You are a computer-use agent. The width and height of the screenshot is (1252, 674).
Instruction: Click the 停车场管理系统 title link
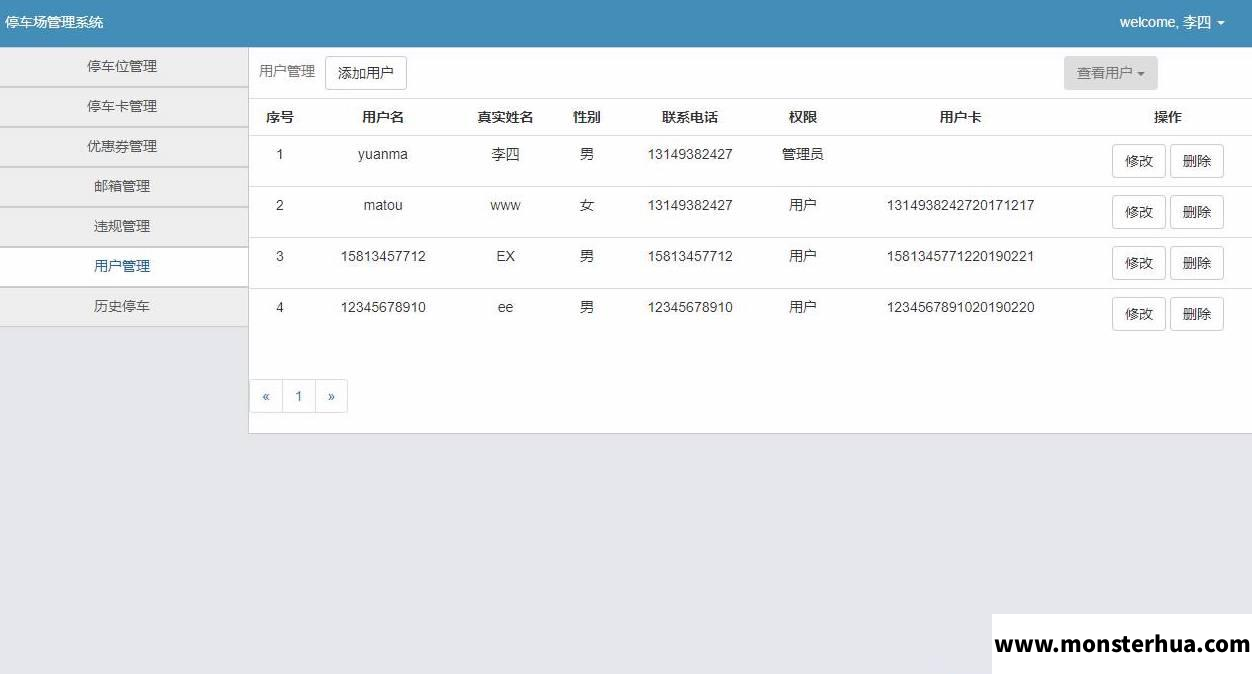point(54,22)
